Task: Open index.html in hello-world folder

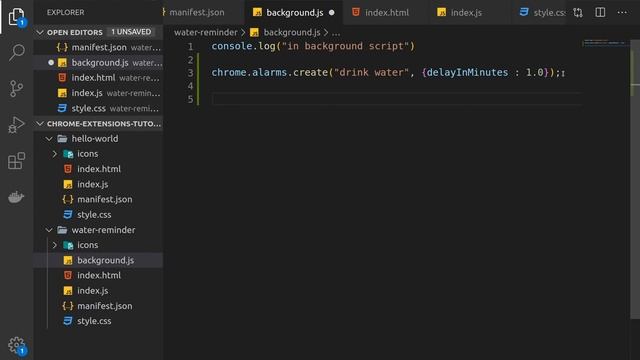Action: click(x=98, y=169)
